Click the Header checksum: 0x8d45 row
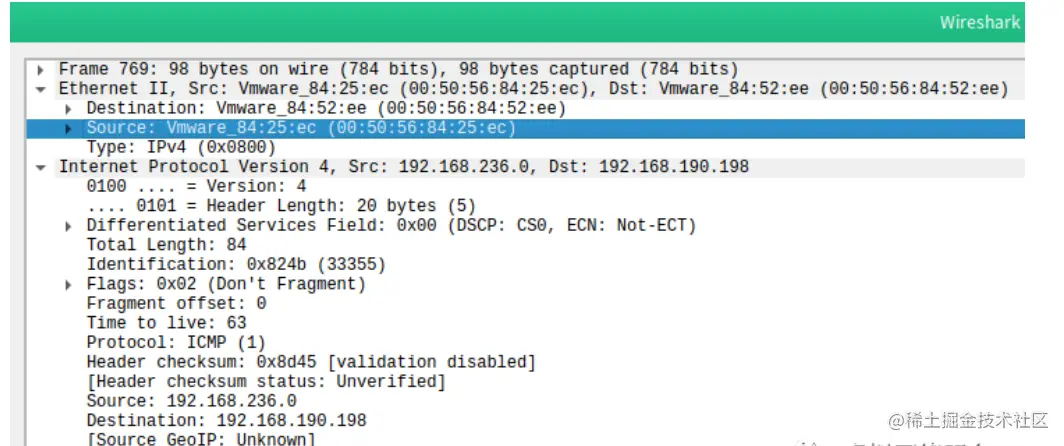The image size is (1064, 446). coord(311,362)
